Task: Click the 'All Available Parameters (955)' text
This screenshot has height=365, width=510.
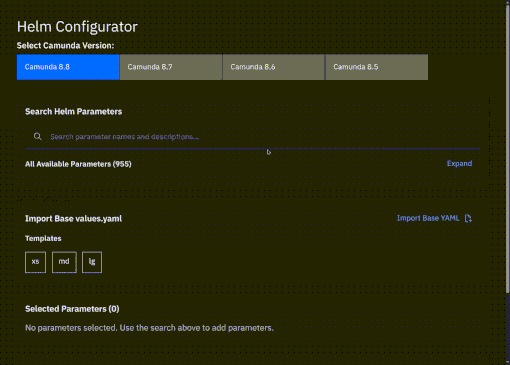Action: tap(78, 164)
